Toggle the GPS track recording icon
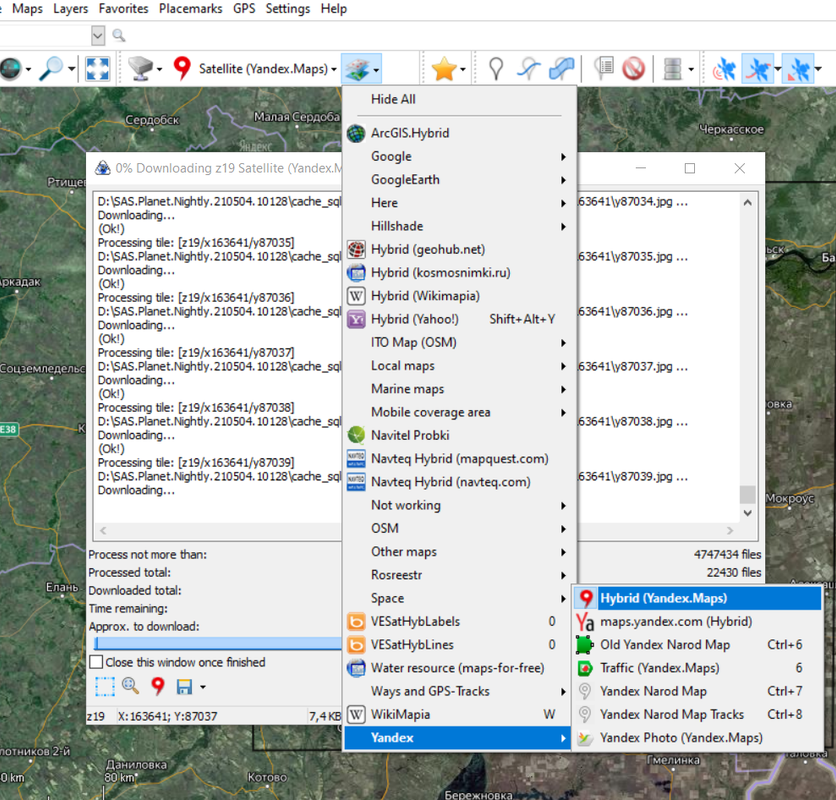 click(758, 69)
